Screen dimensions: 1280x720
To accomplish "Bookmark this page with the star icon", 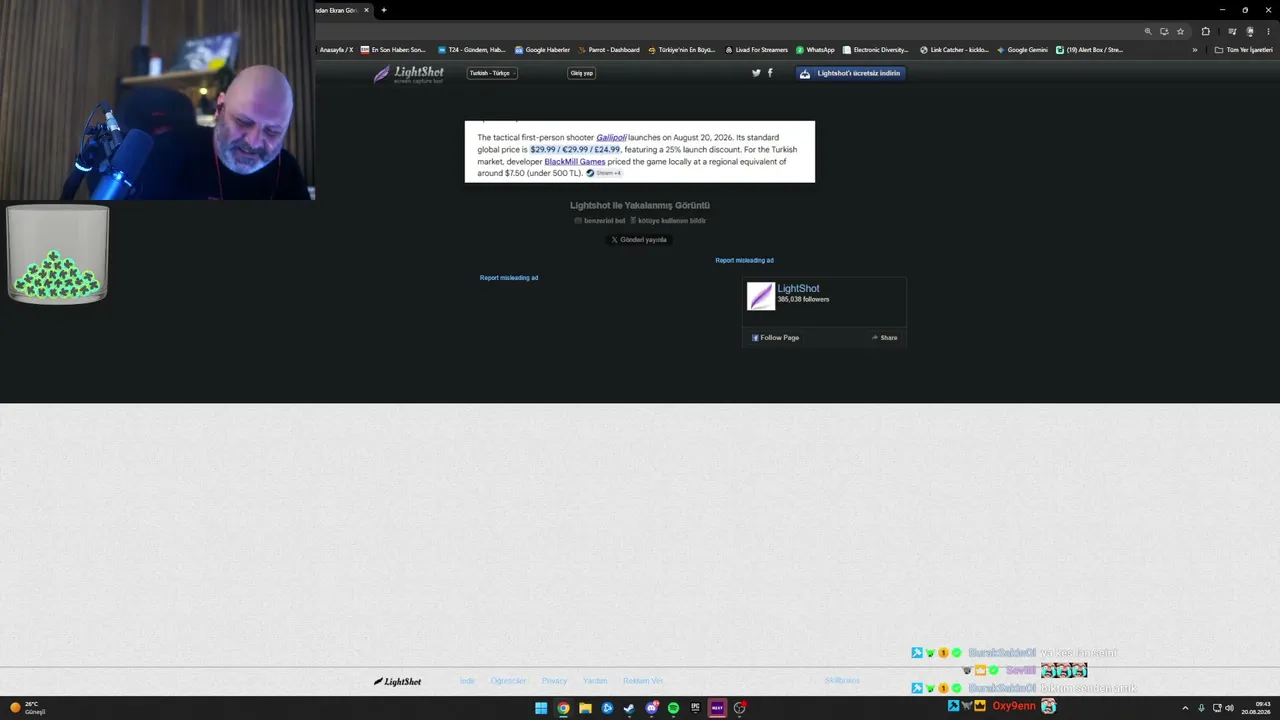I will 1180,31.
